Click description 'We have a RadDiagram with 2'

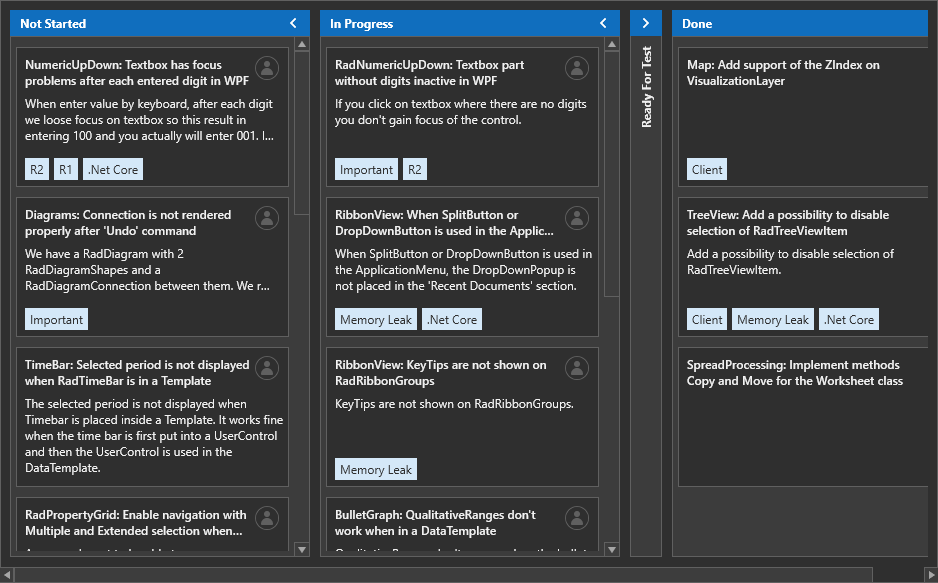147,270
